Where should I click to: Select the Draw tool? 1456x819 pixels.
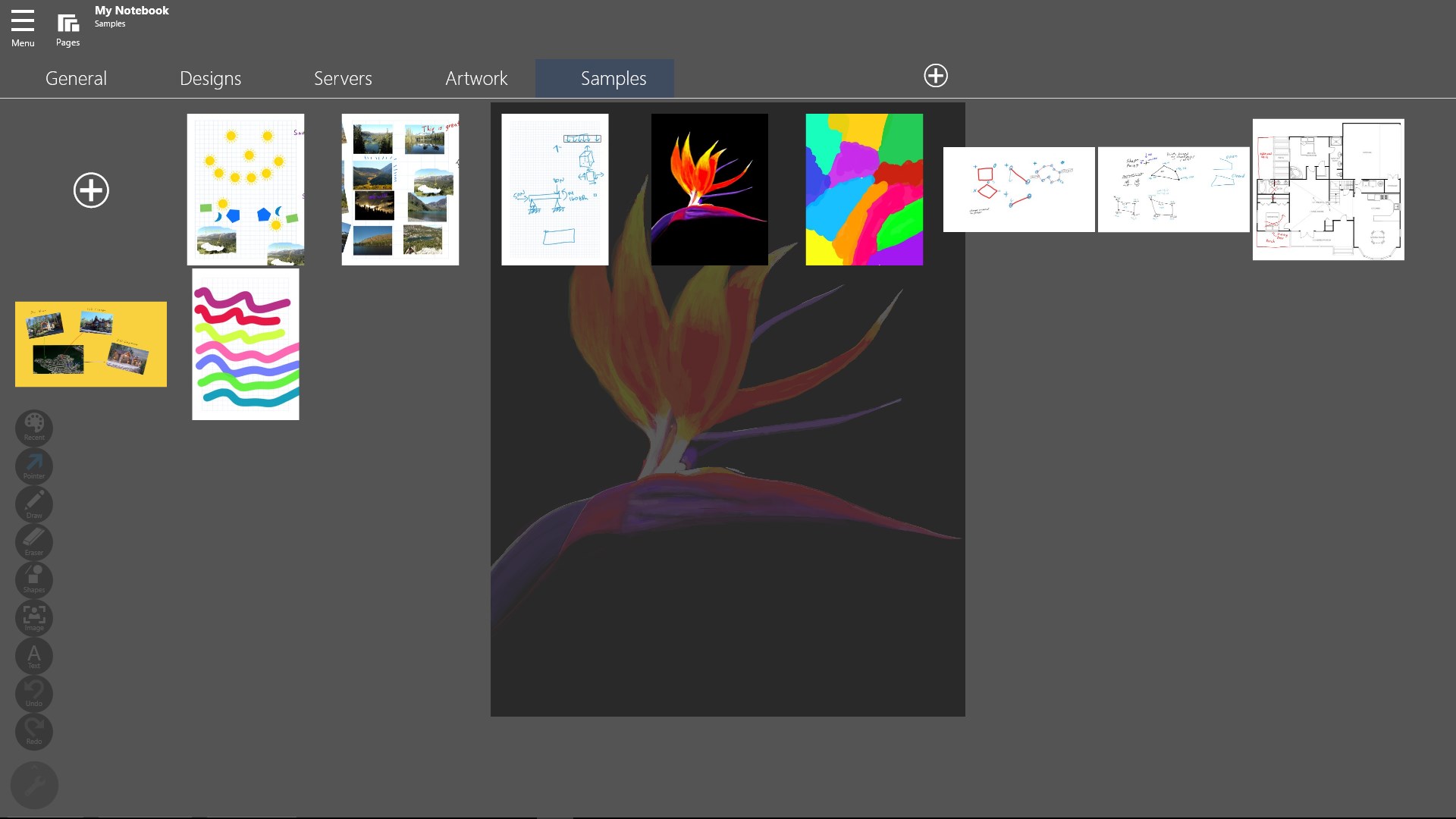(34, 504)
